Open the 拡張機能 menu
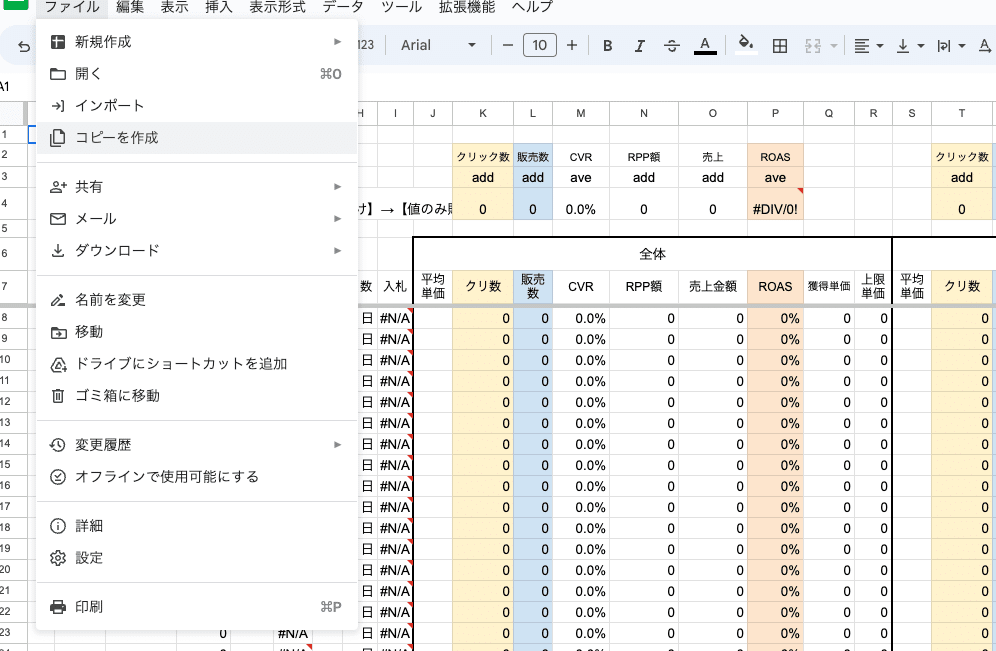996x651 pixels. [x=467, y=7]
